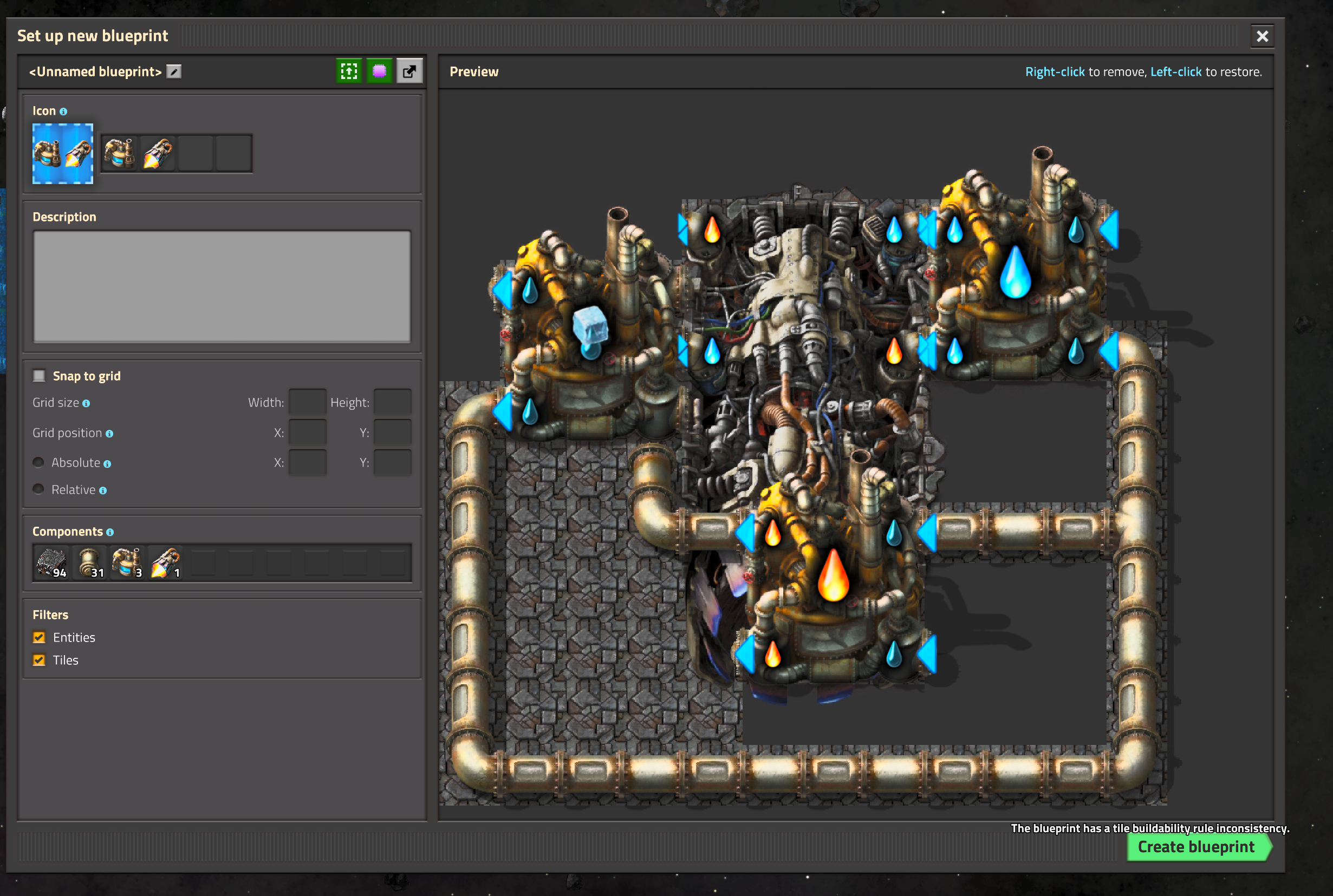The height and width of the screenshot is (896, 1333).
Task: Click the grid size Height field
Action: click(x=393, y=402)
